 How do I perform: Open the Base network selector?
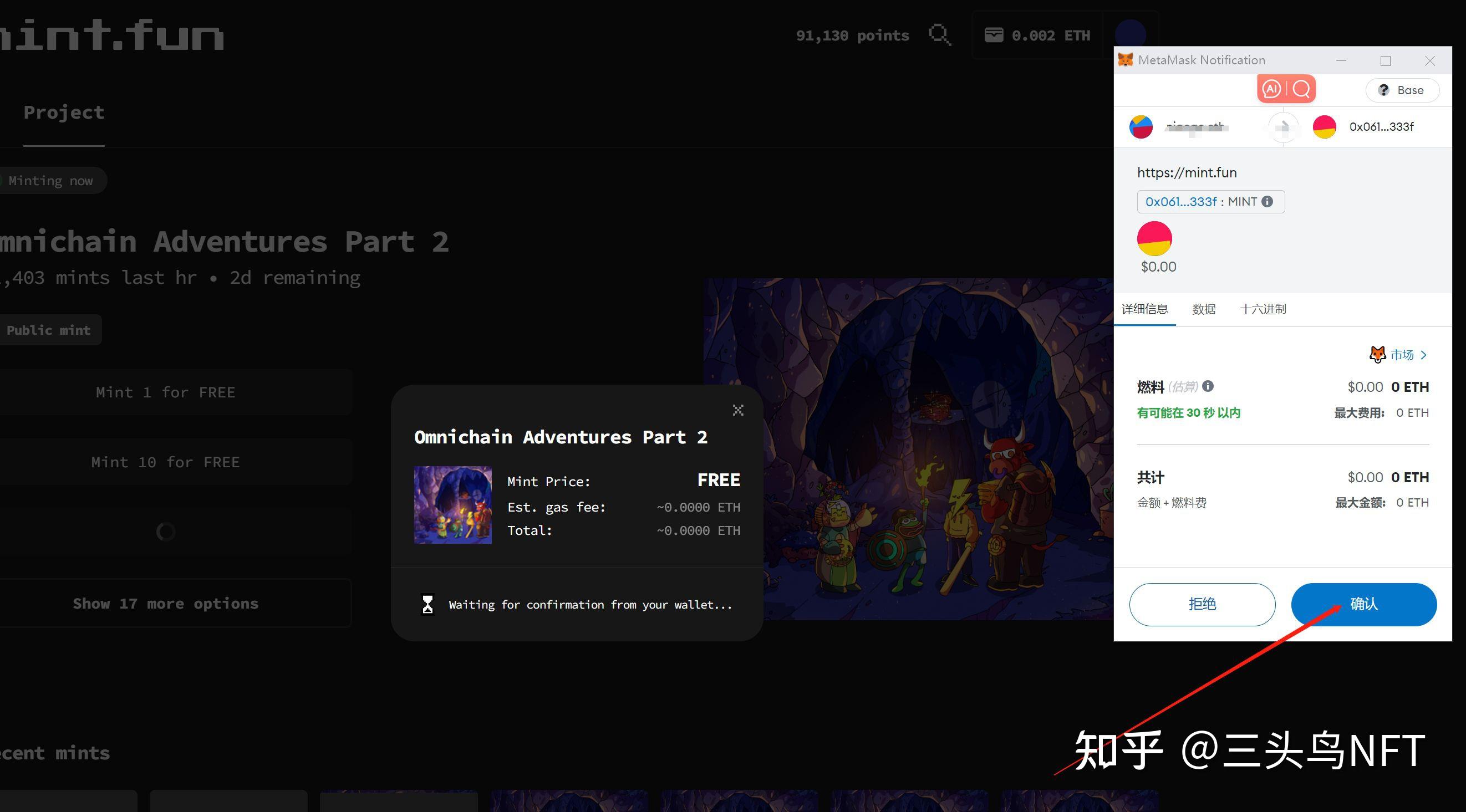[1402, 90]
